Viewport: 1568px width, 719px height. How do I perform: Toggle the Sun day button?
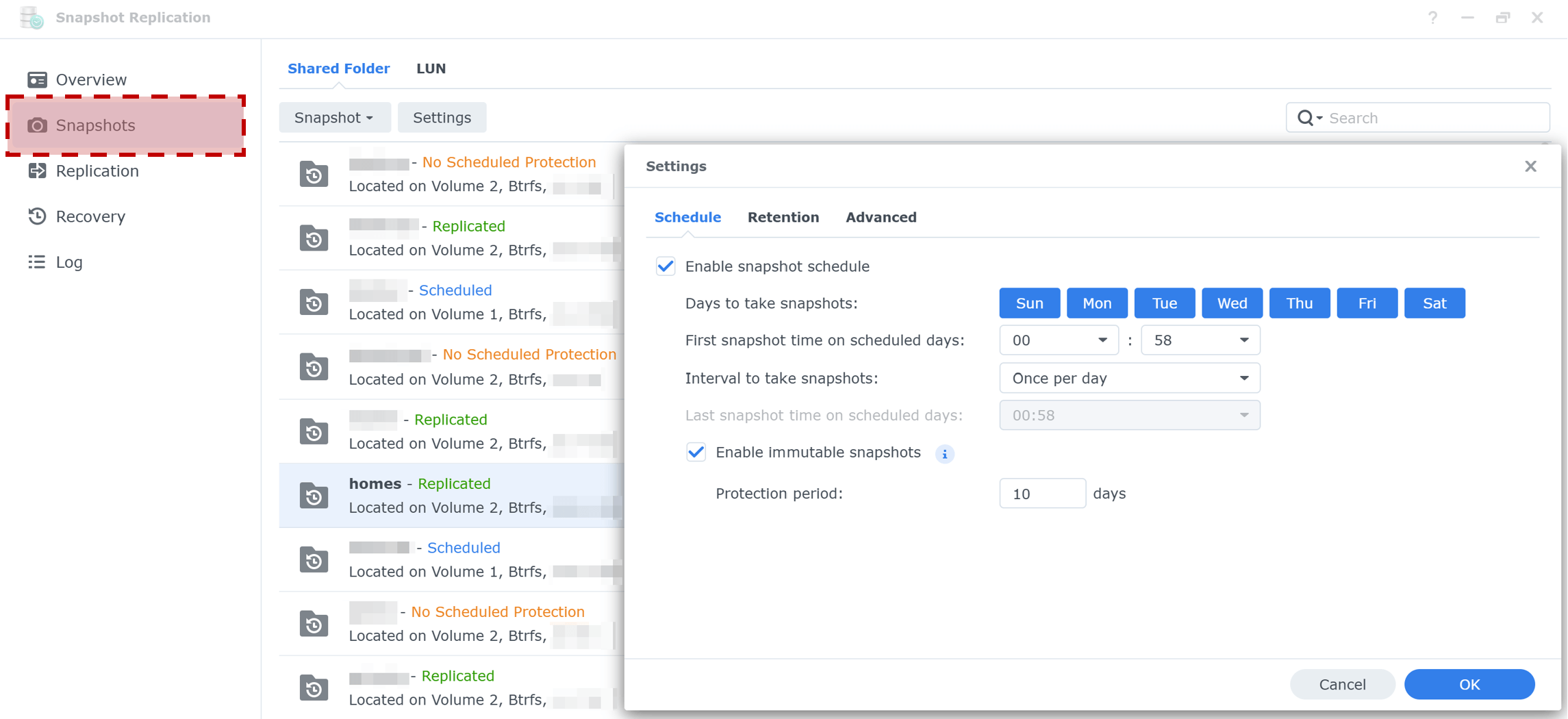1029,303
